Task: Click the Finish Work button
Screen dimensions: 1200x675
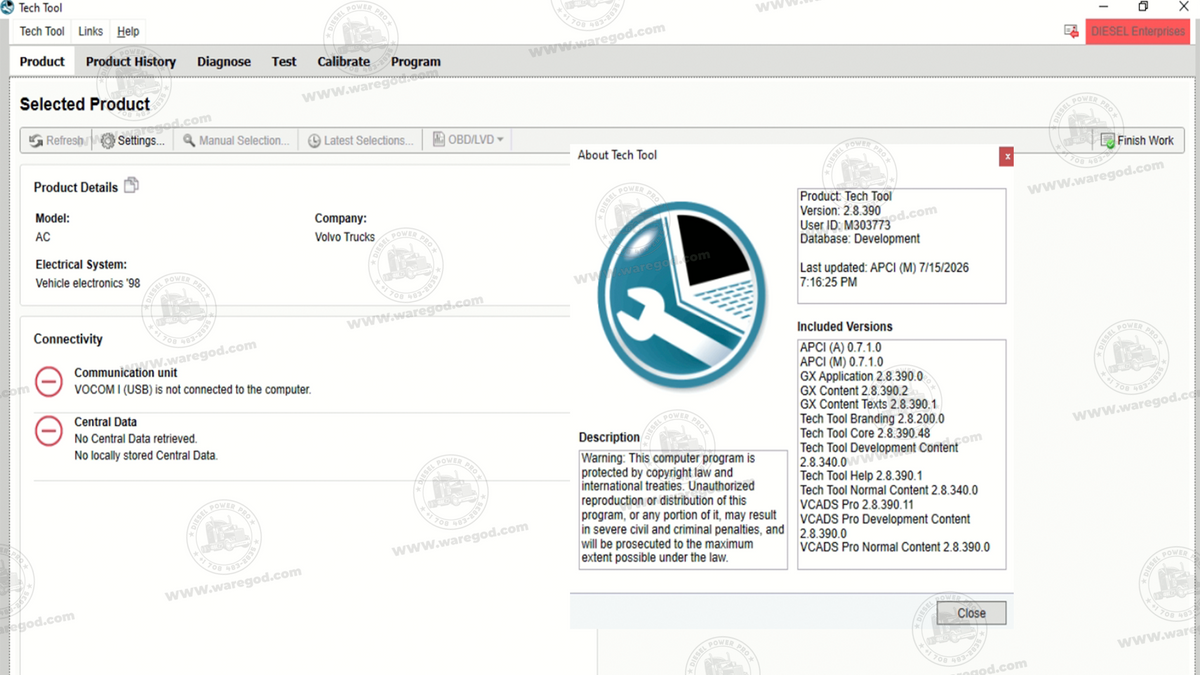Action: coord(1137,141)
